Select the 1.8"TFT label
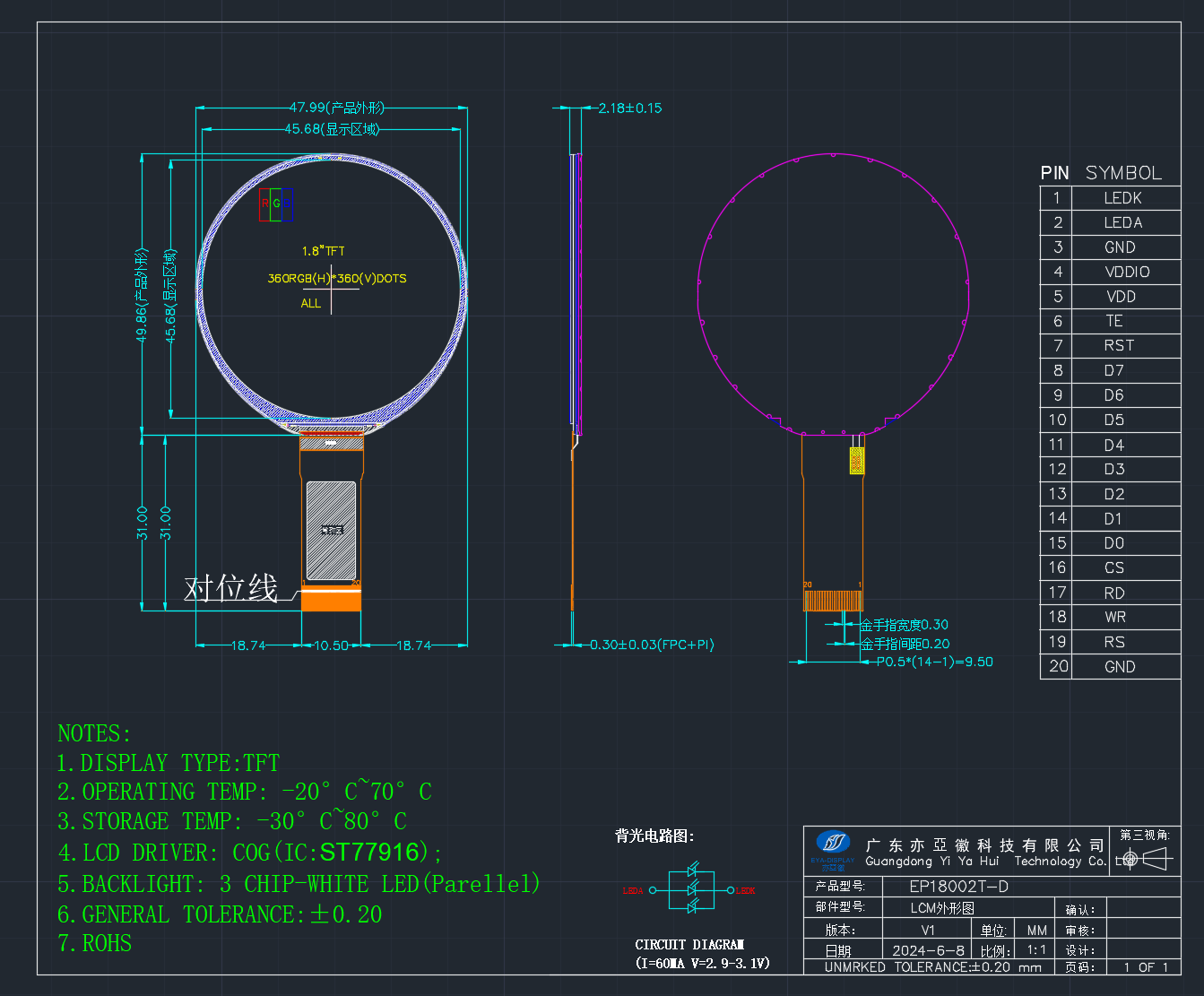This screenshot has height=996, width=1204. 324,251
